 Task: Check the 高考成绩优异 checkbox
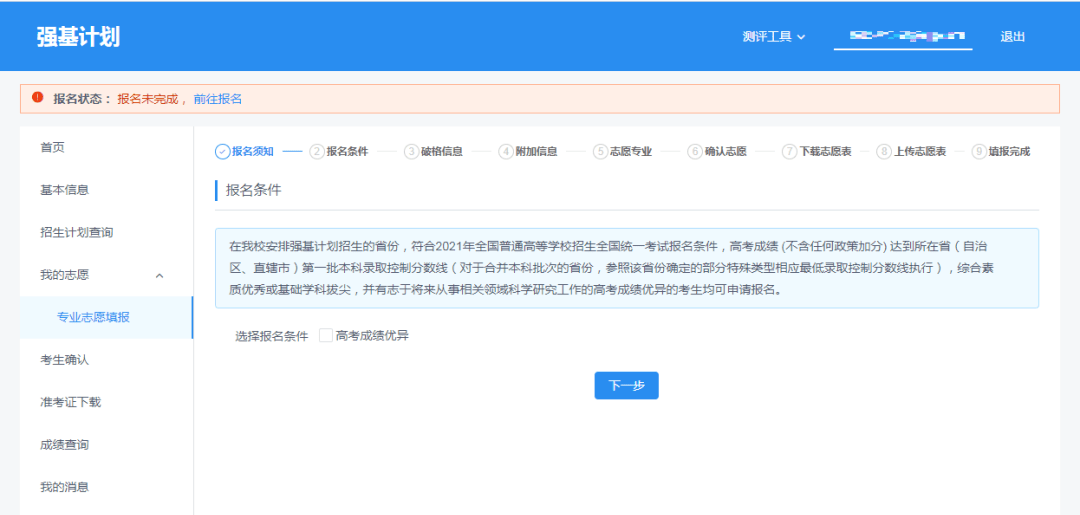point(326,336)
